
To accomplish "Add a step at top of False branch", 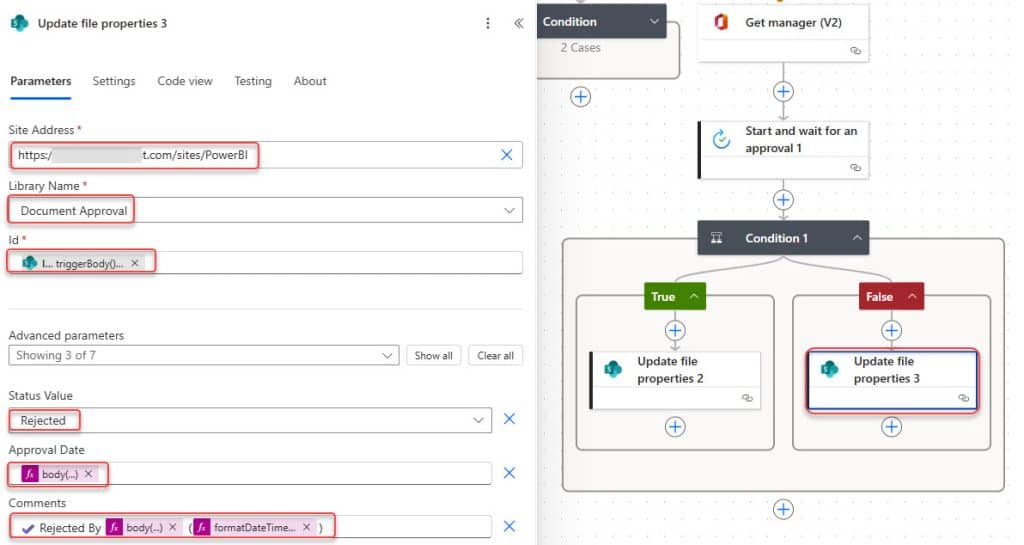I will click(891, 330).
